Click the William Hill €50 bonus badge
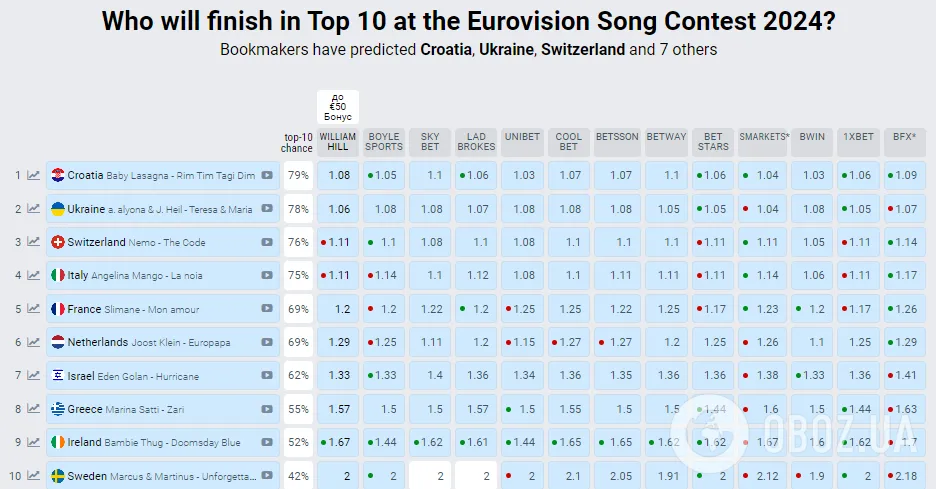 click(338, 106)
